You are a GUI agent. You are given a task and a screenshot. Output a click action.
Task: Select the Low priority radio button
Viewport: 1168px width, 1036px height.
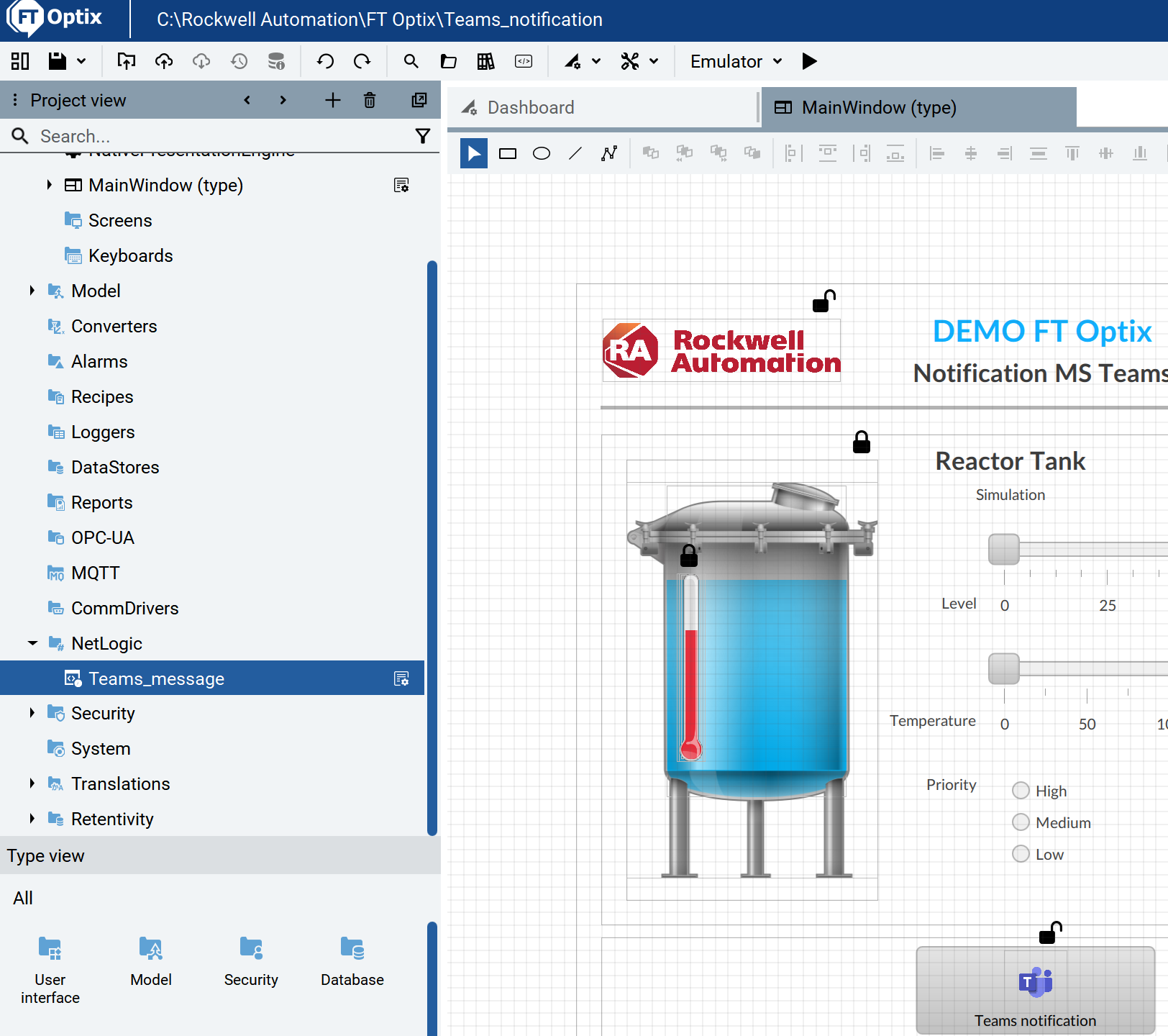click(x=1021, y=854)
